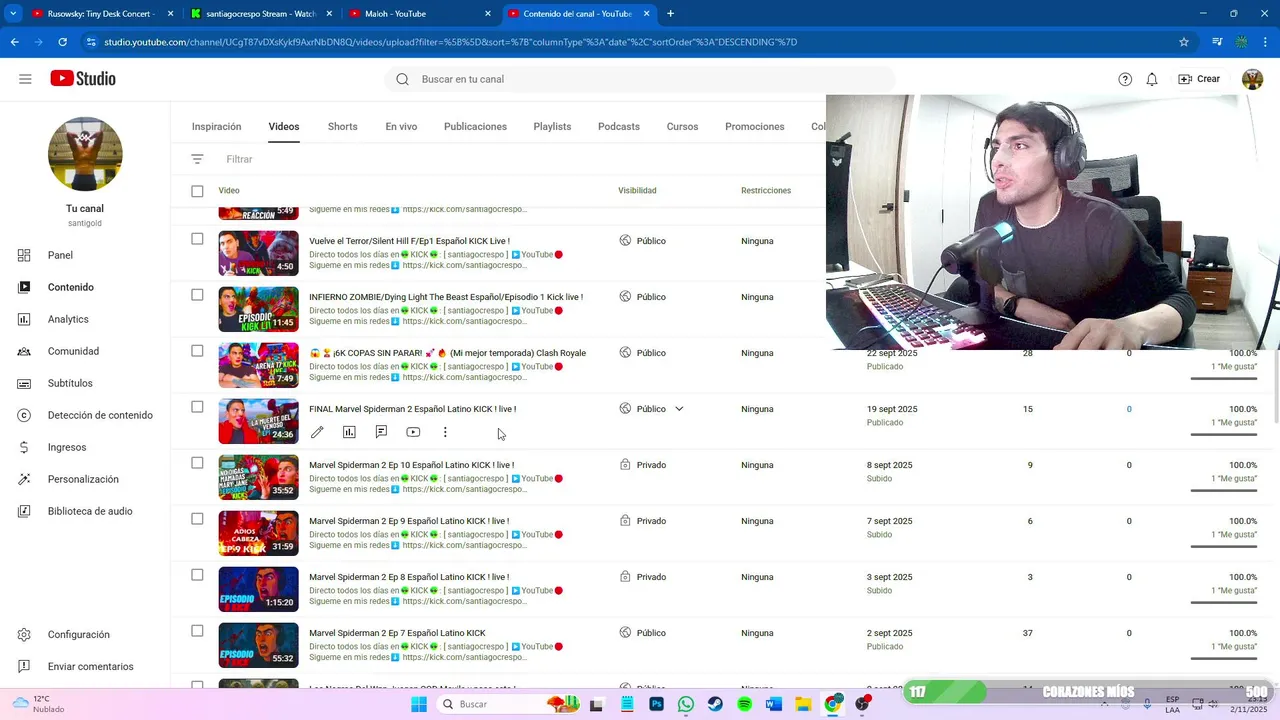Open 'Marvel Spiderman 2 Ep 9' title
The height and width of the screenshot is (720, 1280).
click(409, 521)
